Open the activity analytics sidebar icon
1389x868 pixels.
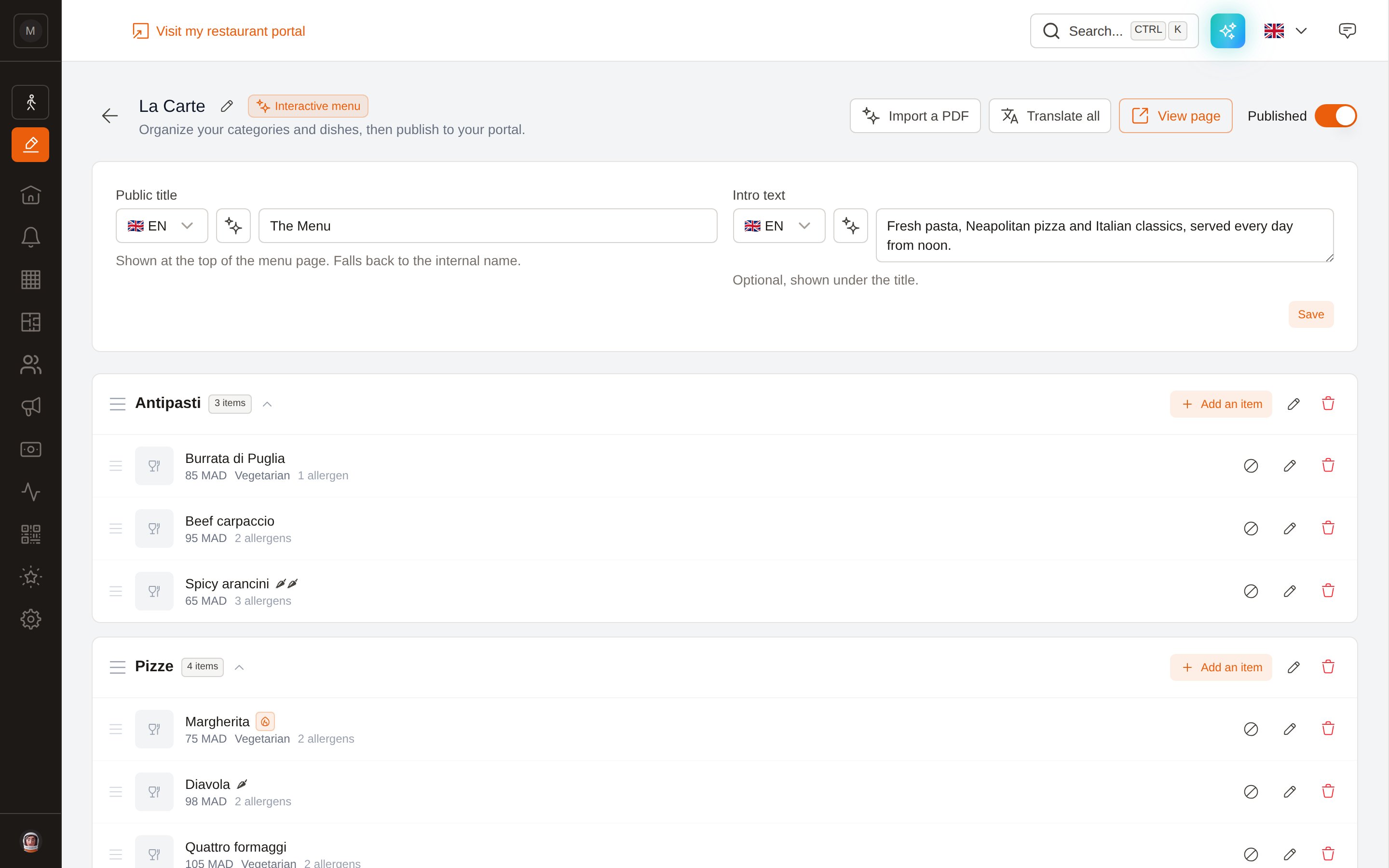click(30, 492)
